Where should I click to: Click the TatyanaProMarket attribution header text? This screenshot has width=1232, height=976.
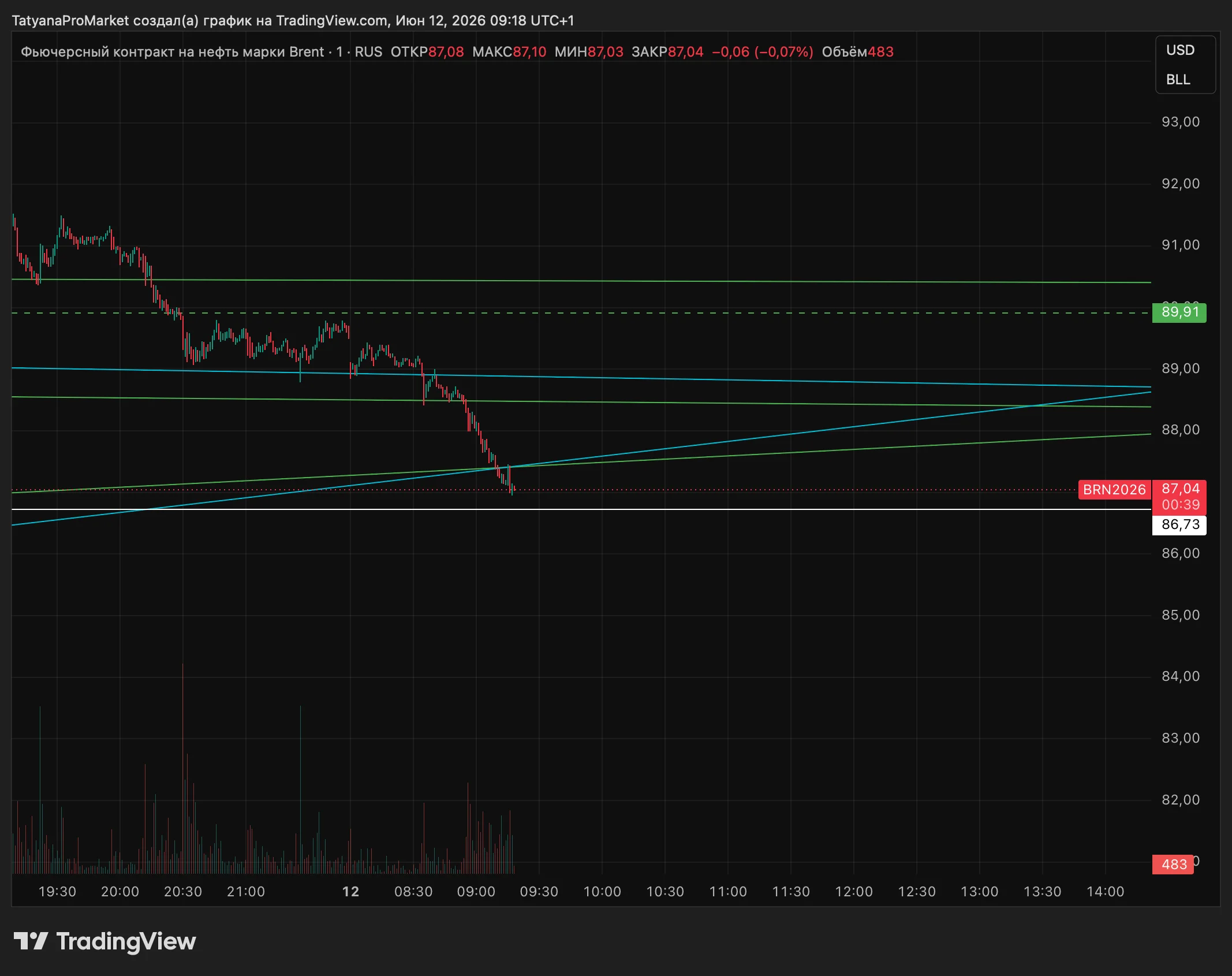[293, 21]
